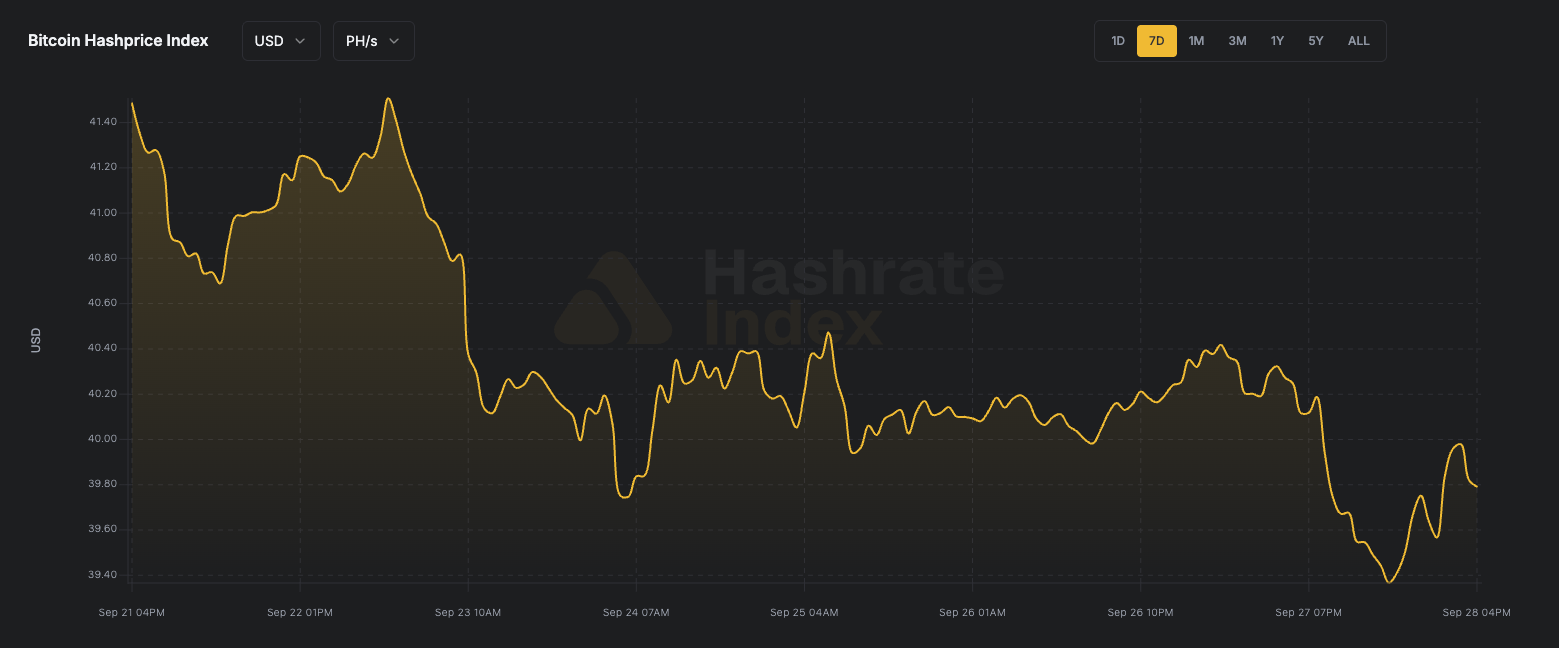1559x648 pixels.
Task: Click the 41.20 y-axis label
Action: click(103, 167)
